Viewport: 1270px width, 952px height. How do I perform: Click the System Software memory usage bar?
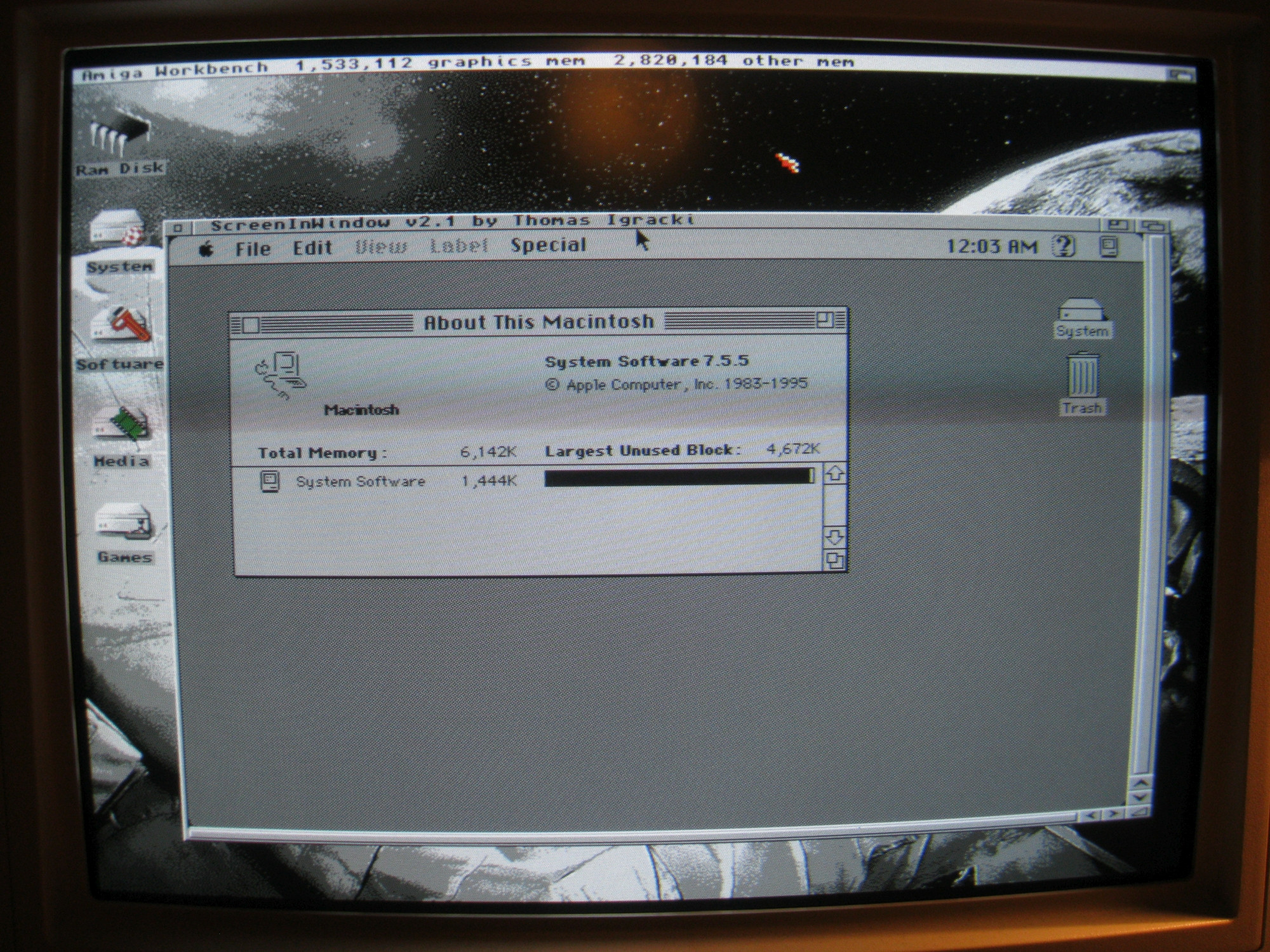(678, 477)
